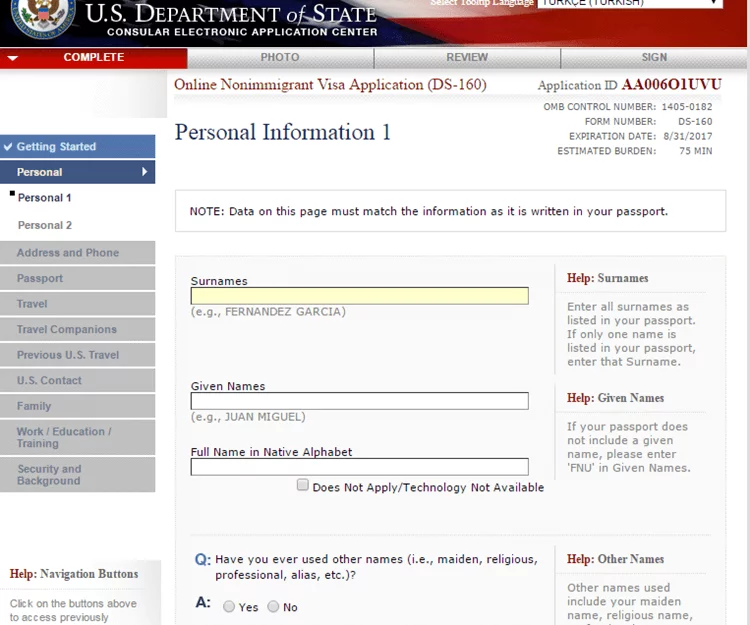Click into the Given Names field
Viewport: 750px width, 625px height.
click(x=359, y=401)
